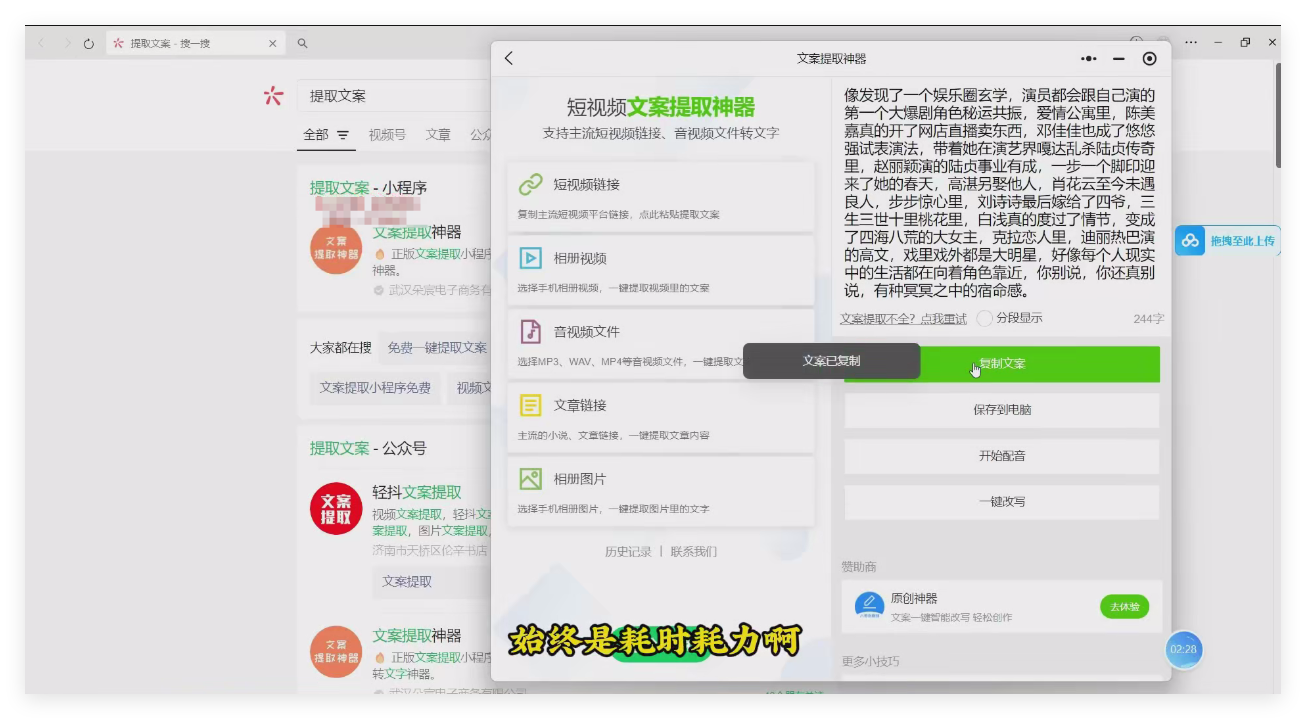Click the green 去体验 button
The width and height of the screenshot is (1306, 719).
1124,606
